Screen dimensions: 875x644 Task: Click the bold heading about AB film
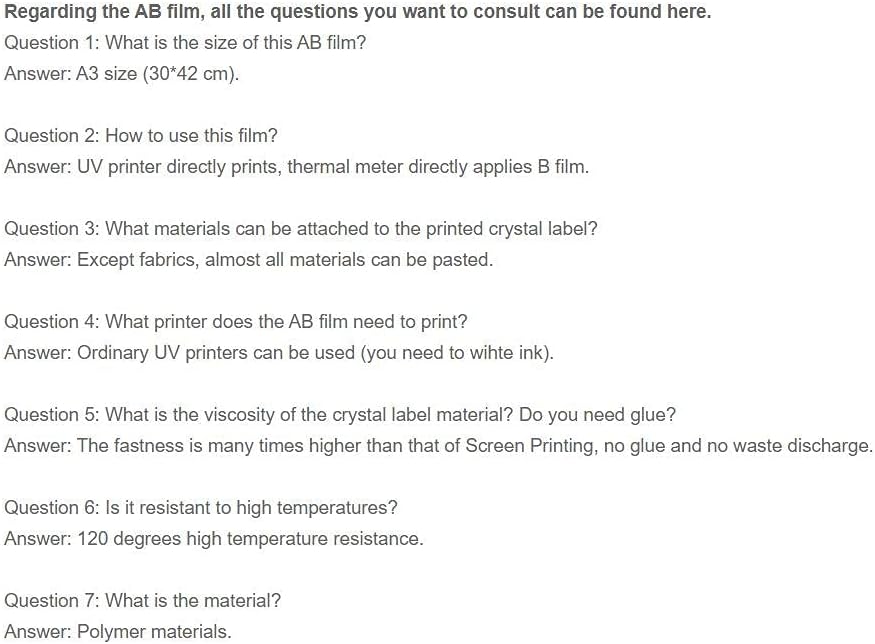[358, 12]
